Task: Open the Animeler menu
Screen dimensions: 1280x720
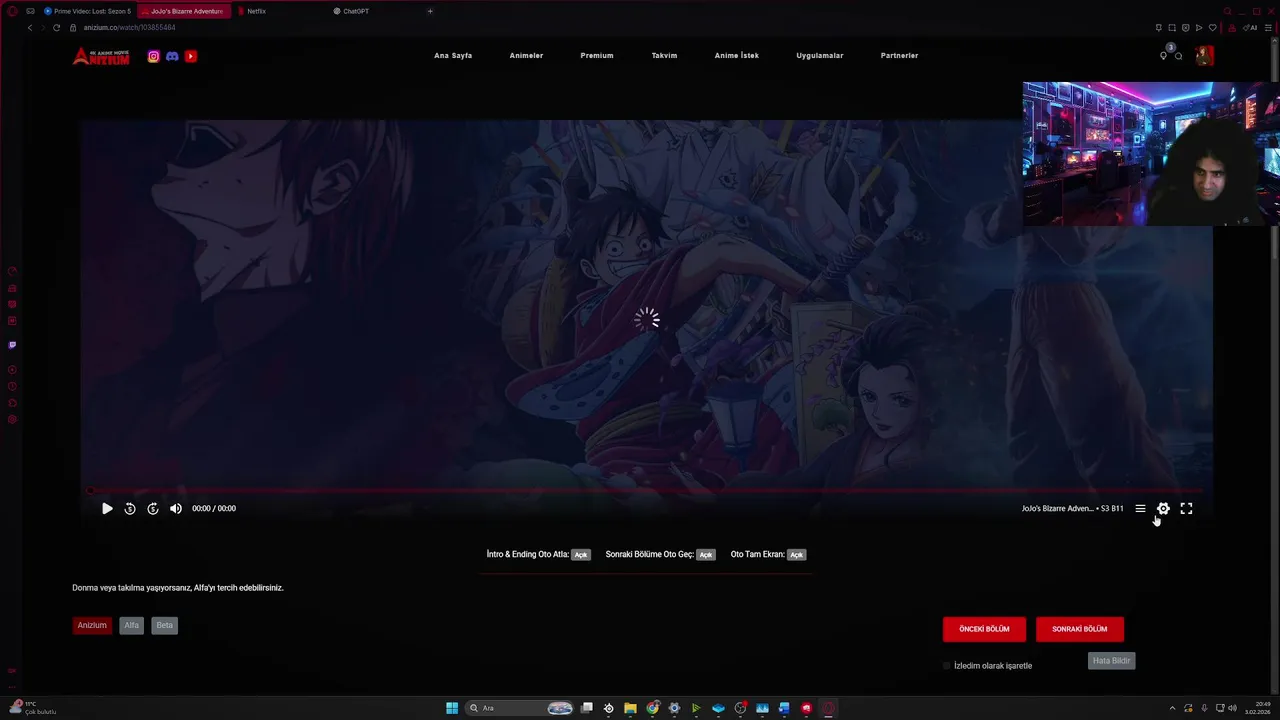Action: 526,56
